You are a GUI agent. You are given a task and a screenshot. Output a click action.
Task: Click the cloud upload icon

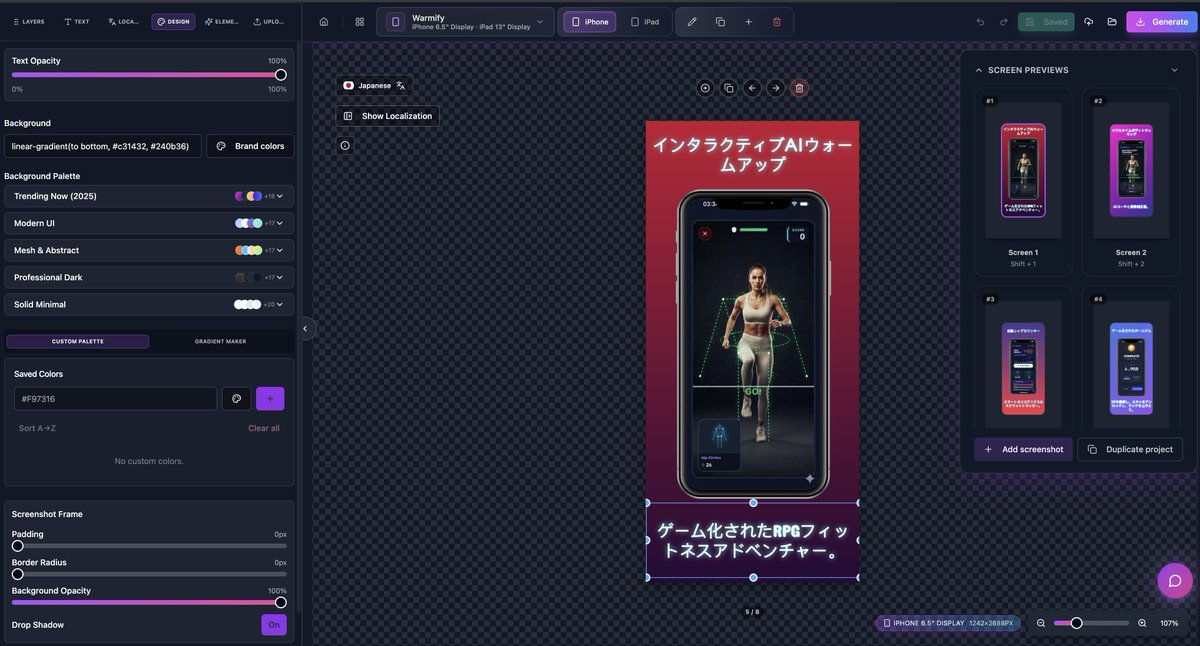pyautogui.click(x=1089, y=22)
